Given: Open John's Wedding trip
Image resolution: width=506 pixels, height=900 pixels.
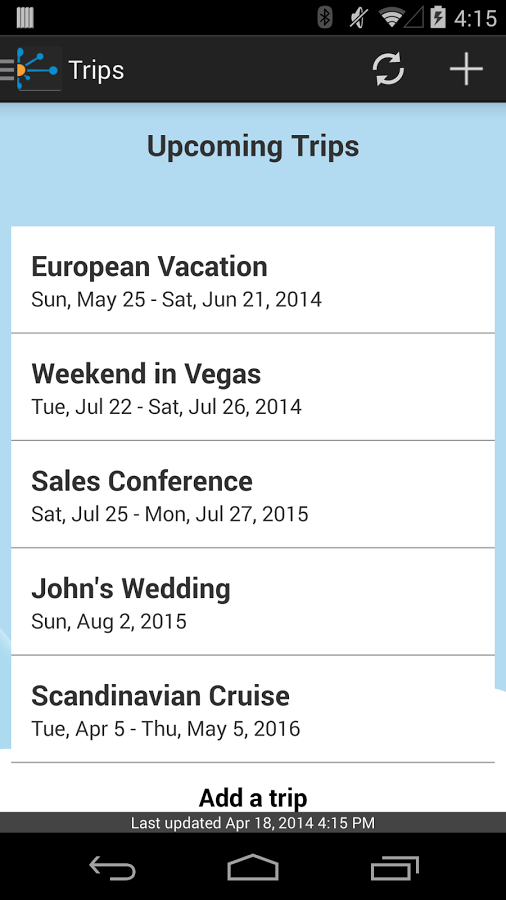Looking at the screenshot, I should (x=253, y=602).
